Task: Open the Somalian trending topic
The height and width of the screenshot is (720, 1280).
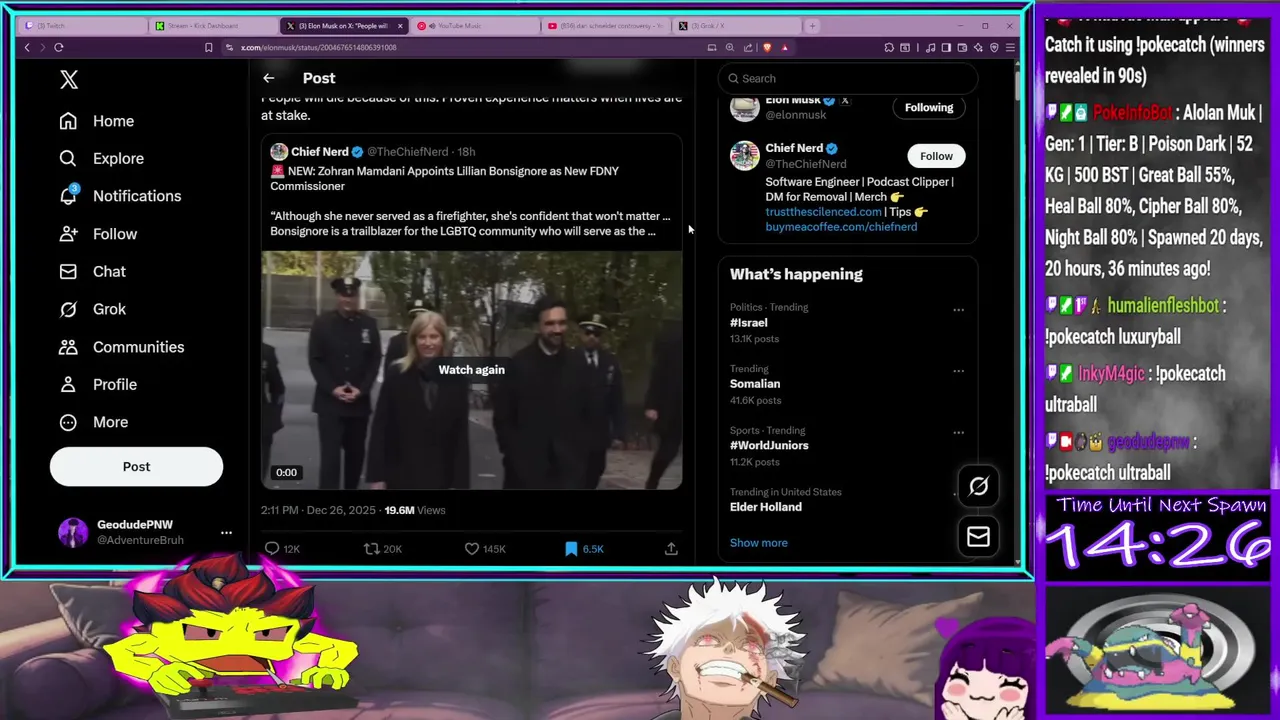Action: point(755,384)
